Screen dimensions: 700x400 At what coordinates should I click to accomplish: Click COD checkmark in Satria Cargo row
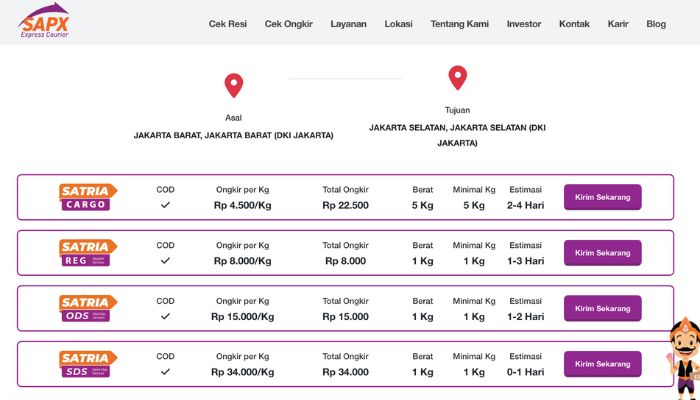point(165,205)
